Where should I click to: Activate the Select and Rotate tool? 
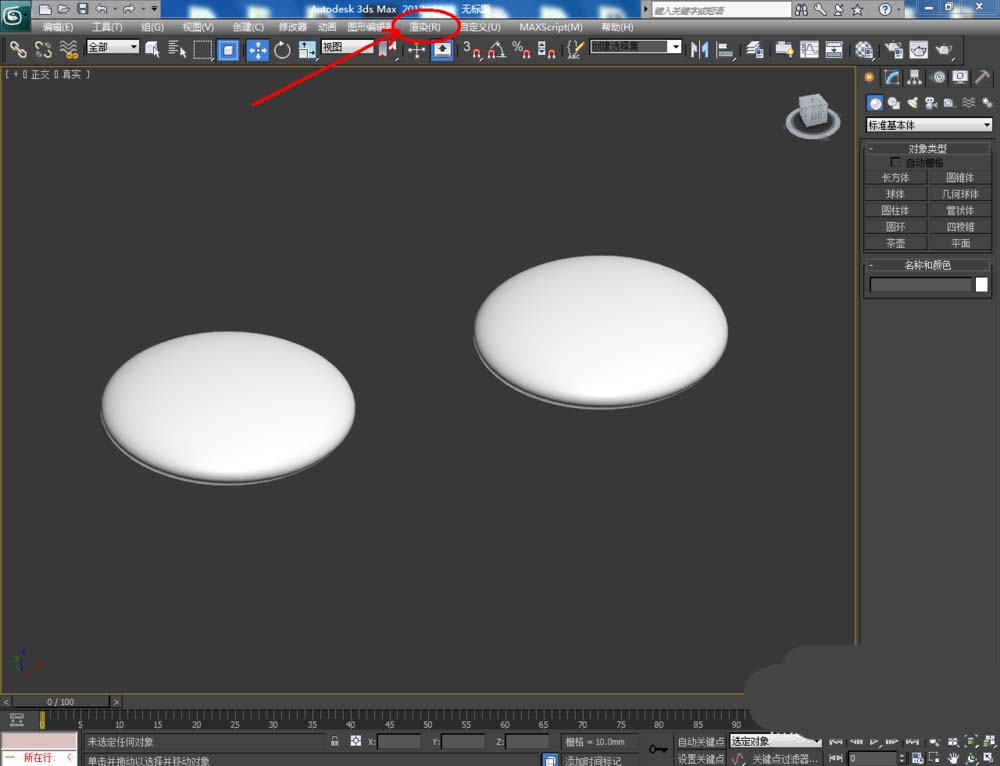click(282, 50)
